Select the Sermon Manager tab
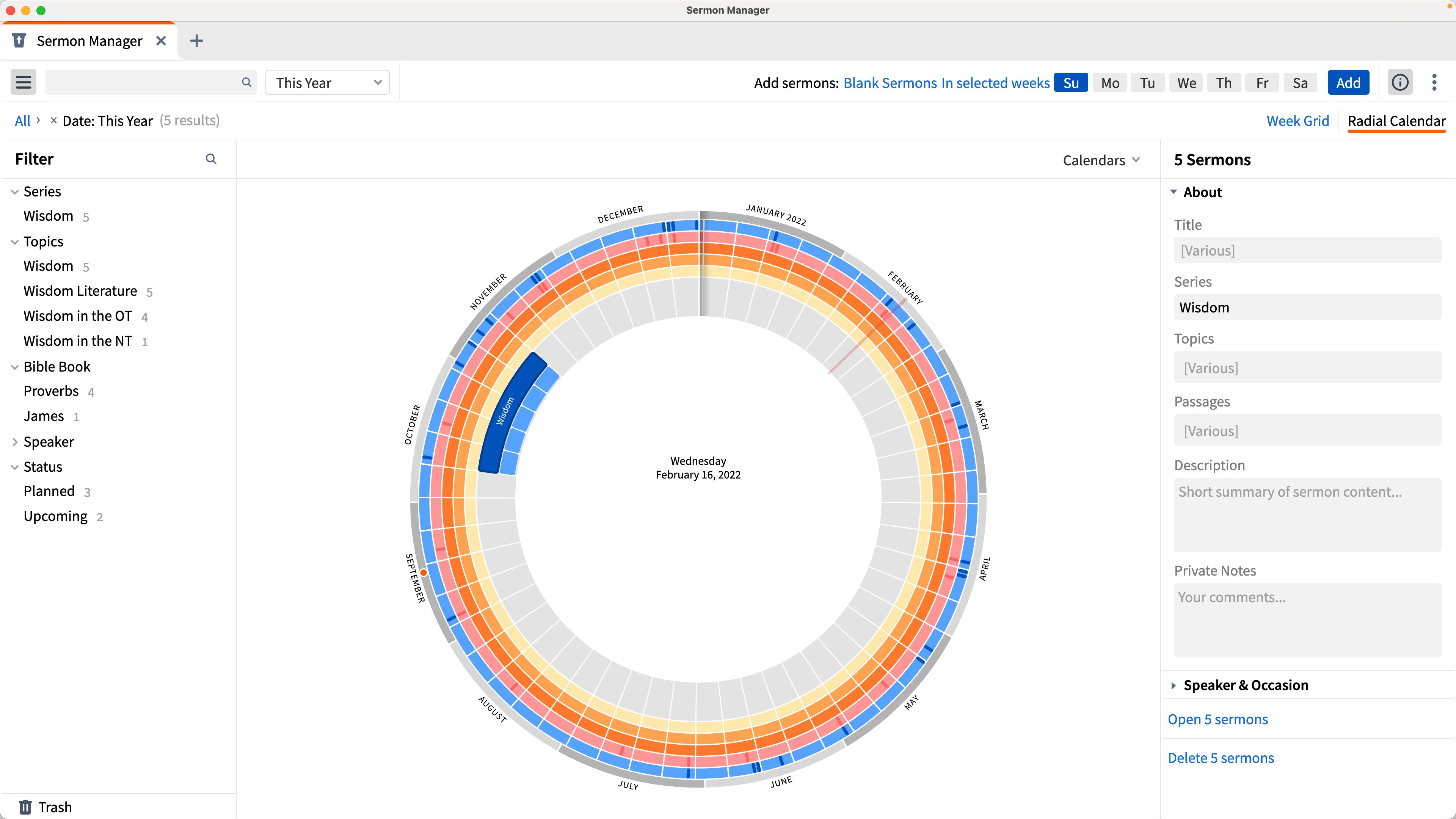The width and height of the screenshot is (1456, 819). pos(89,41)
